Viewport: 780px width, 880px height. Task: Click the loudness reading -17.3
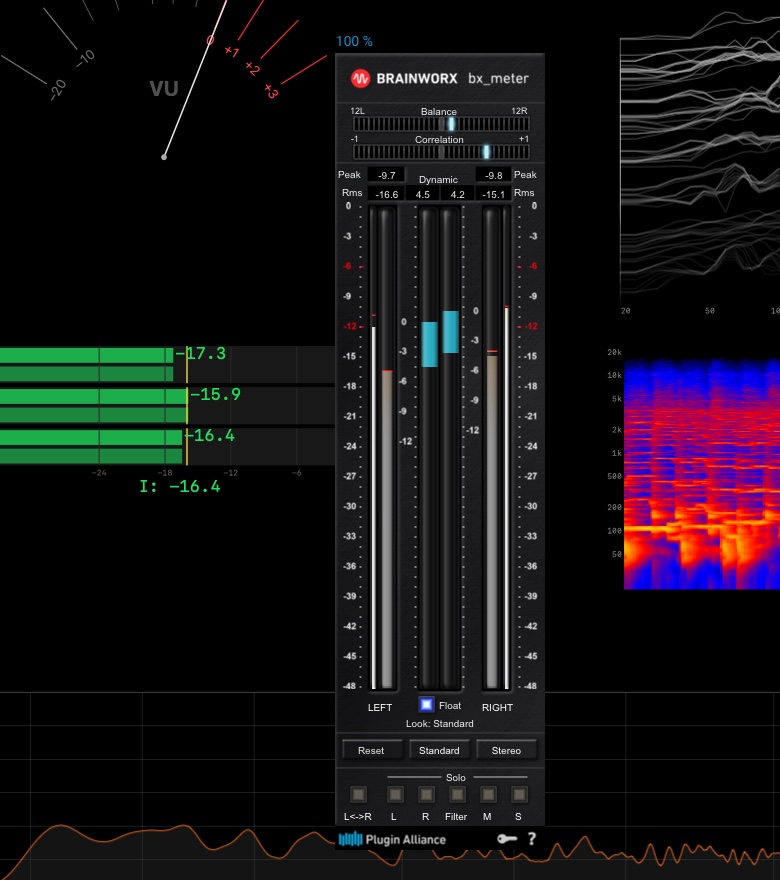201,354
